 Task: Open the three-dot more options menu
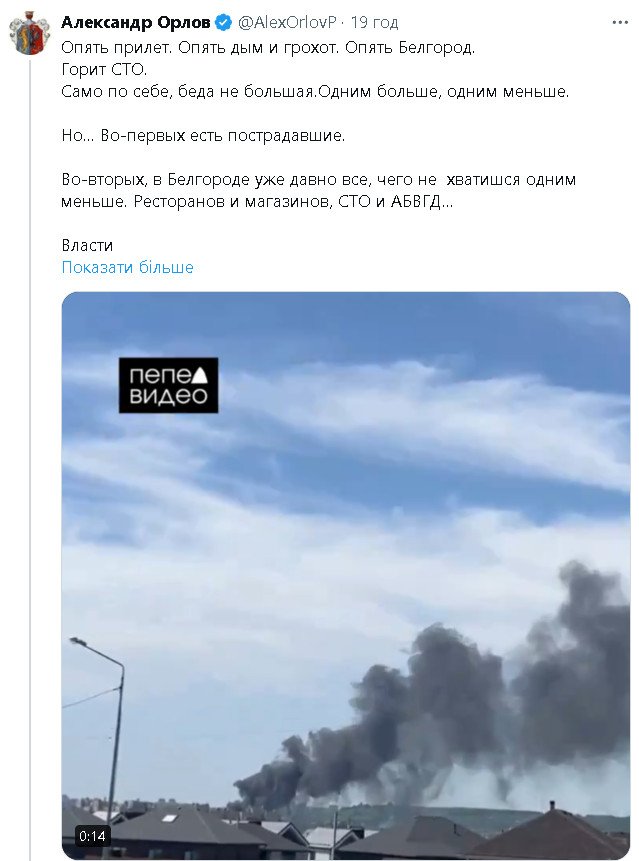(x=620, y=23)
